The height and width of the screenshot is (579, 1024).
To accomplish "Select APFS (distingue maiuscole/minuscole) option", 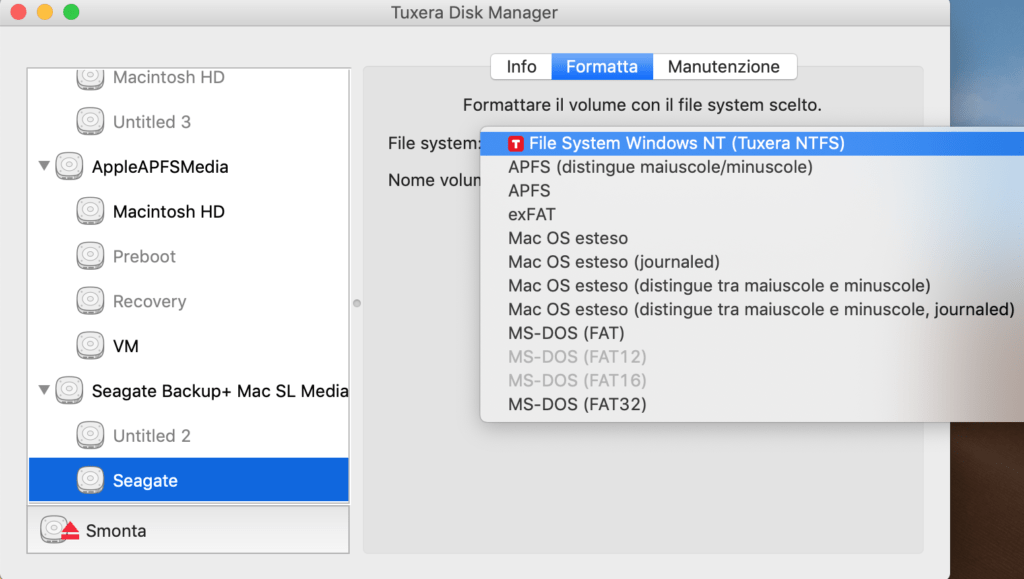I will point(752,167).
